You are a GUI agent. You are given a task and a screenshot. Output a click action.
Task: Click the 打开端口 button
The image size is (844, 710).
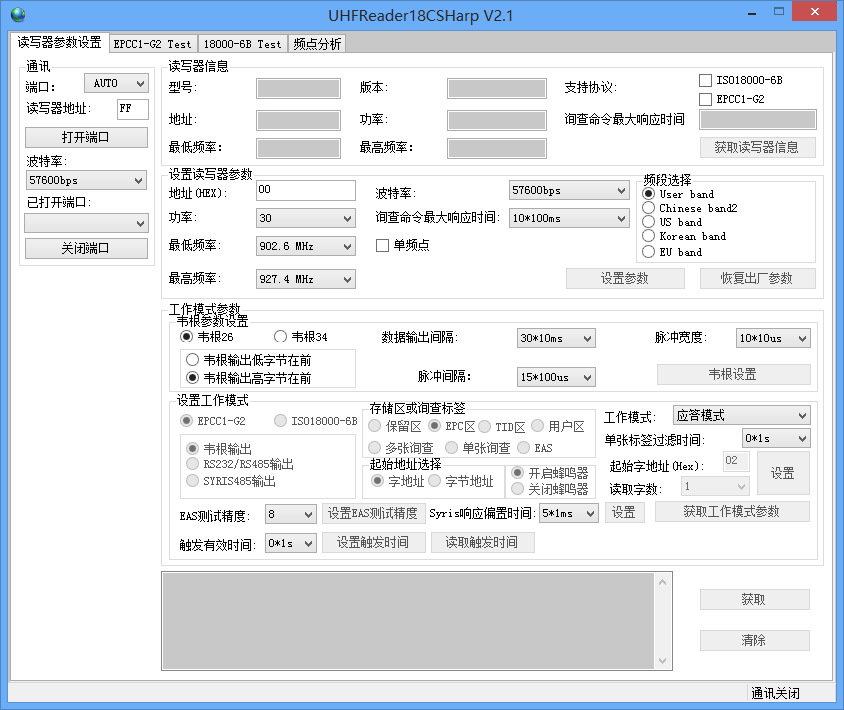tap(86, 137)
